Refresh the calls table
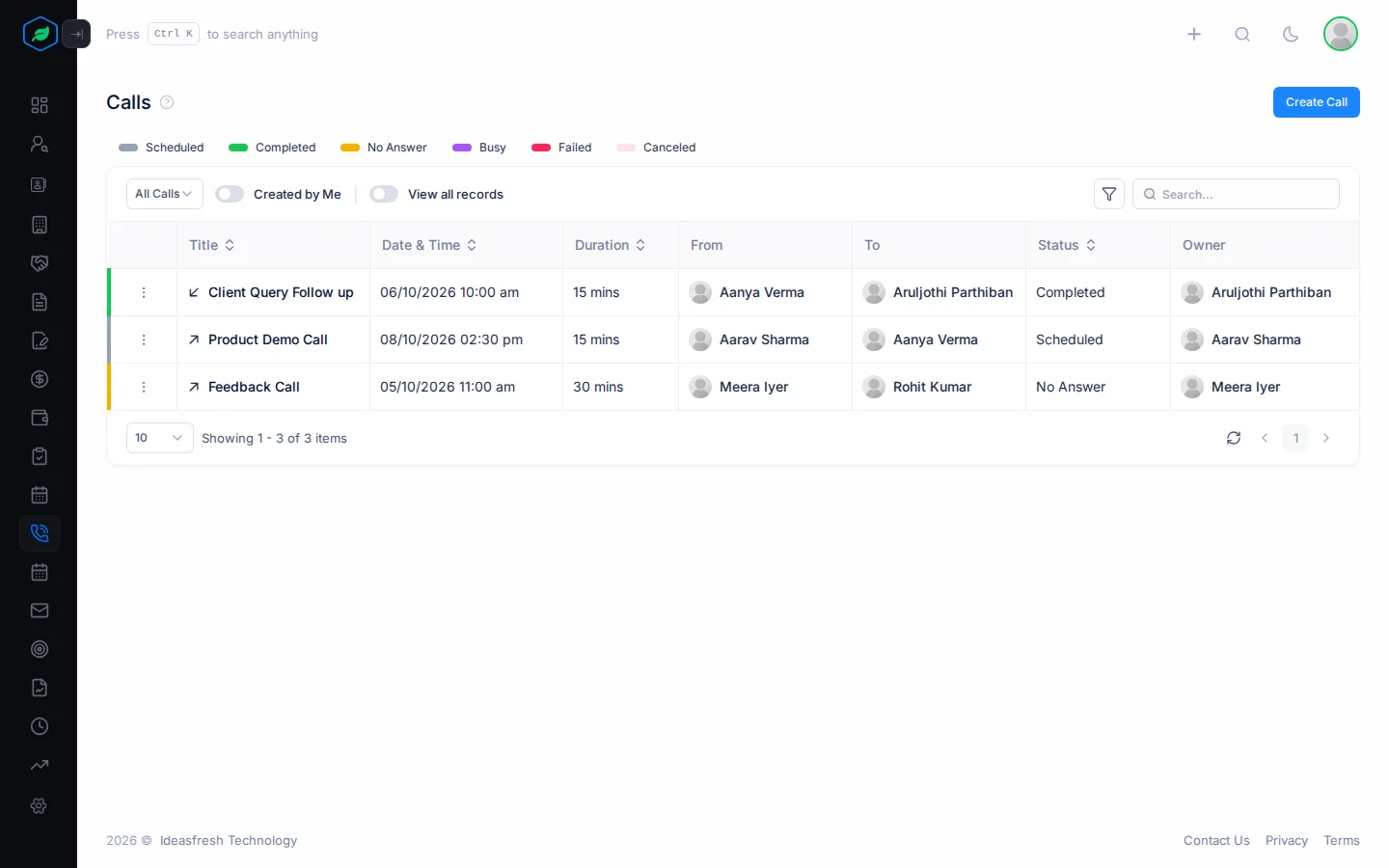 click(x=1234, y=438)
